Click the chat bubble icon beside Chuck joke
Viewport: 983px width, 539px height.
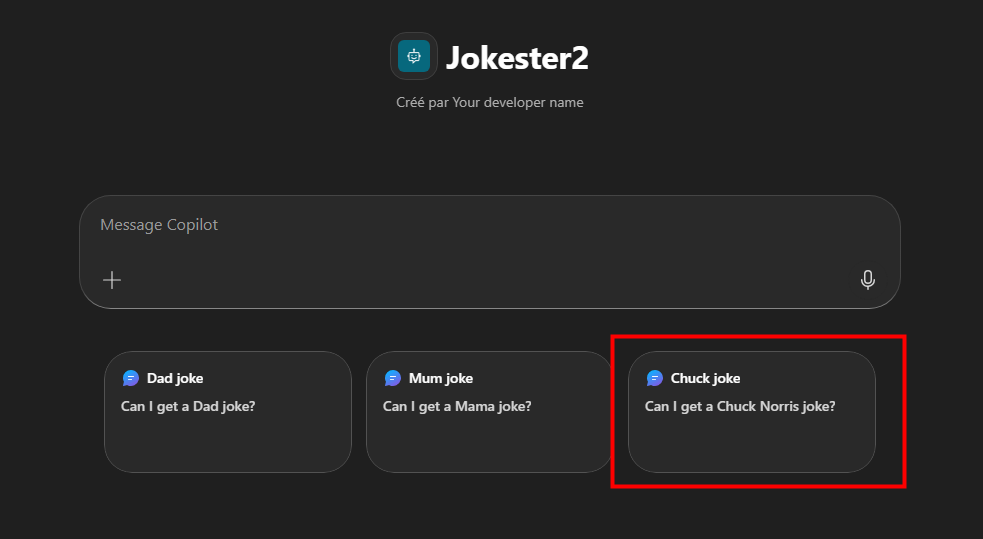(655, 378)
